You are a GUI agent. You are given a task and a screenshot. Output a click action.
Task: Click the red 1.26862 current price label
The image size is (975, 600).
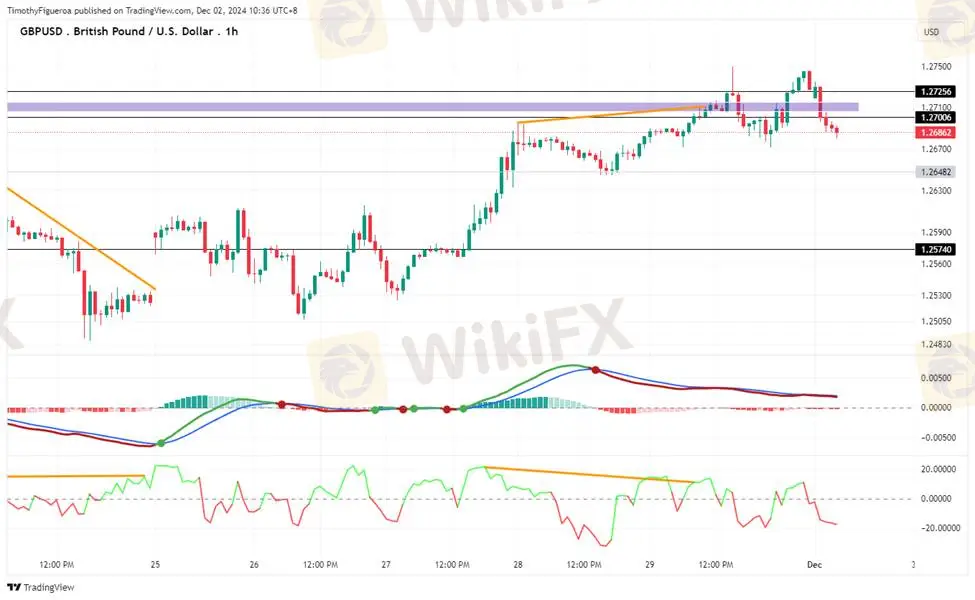pyautogui.click(x=936, y=132)
